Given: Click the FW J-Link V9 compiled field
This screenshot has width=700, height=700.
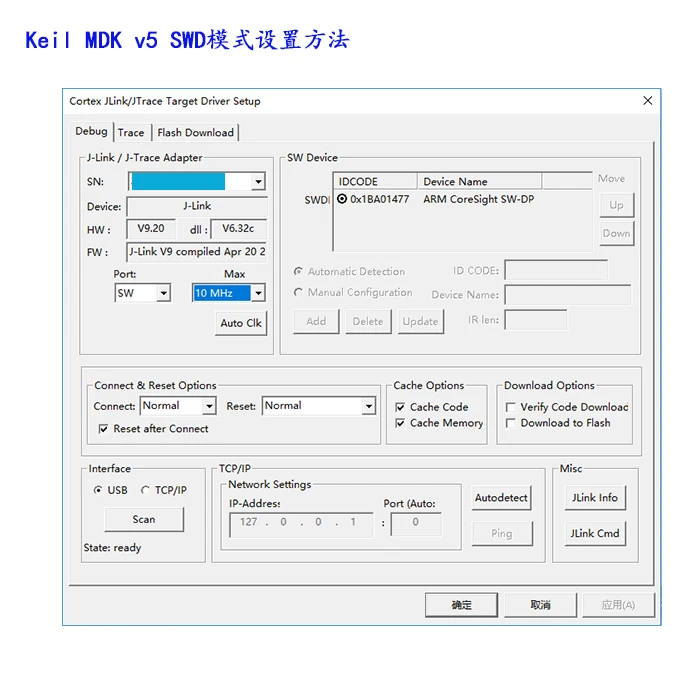Looking at the screenshot, I should click(x=197, y=252).
